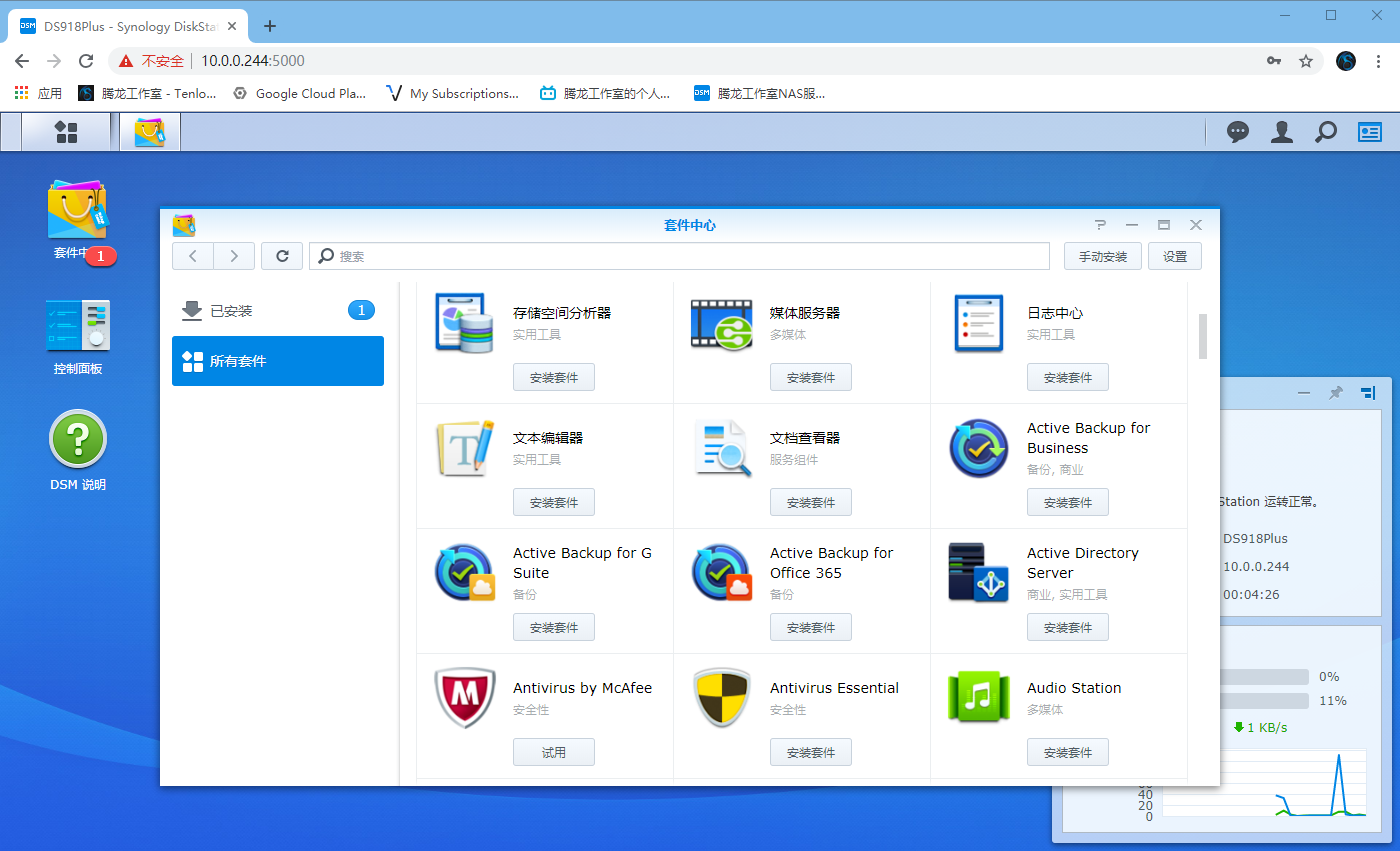
Task: Pin the system status widget
Action: (1335, 393)
